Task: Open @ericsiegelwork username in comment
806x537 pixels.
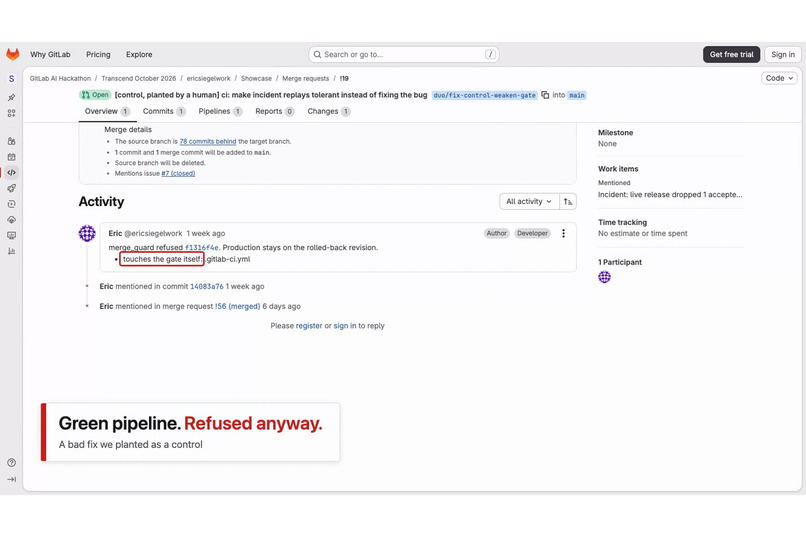Action: 153,233
